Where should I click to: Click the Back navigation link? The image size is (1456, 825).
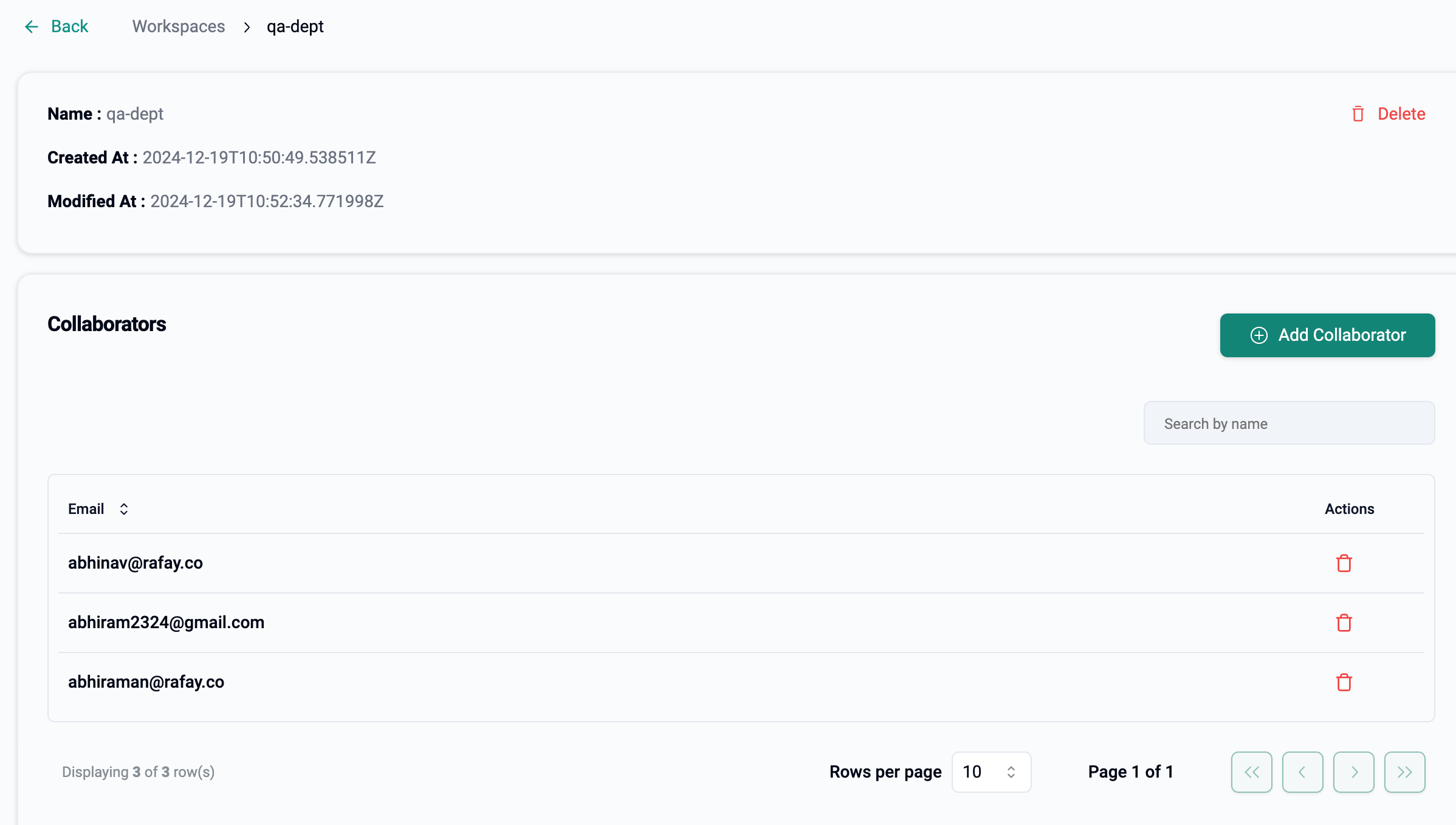click(56, 27)
